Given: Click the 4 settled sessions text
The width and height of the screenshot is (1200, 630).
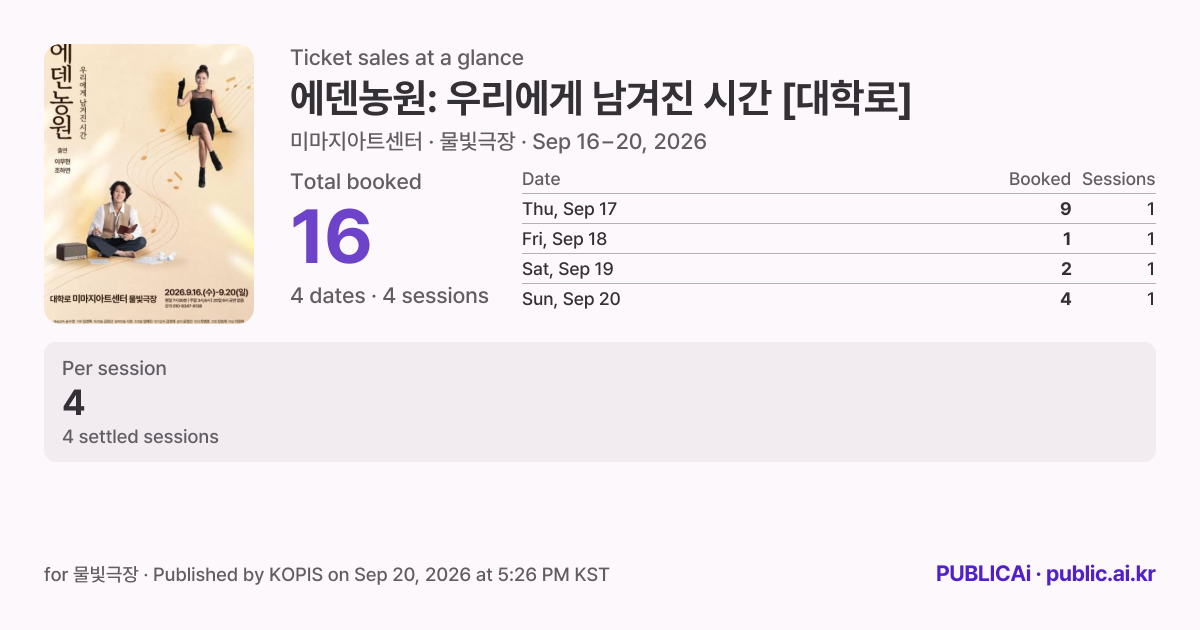Looking at the screenshot, I should [140, 437].
